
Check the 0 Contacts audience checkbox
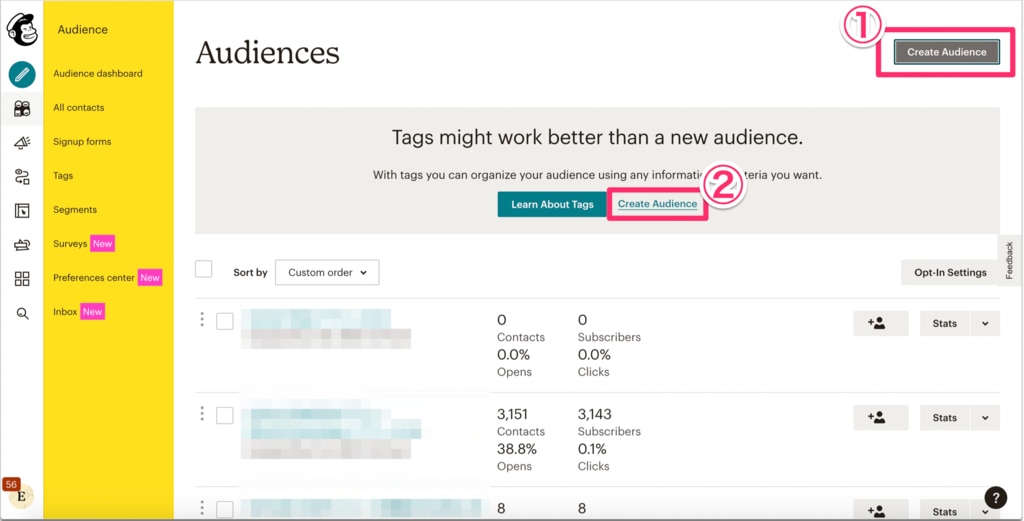[x=225, y=321]
